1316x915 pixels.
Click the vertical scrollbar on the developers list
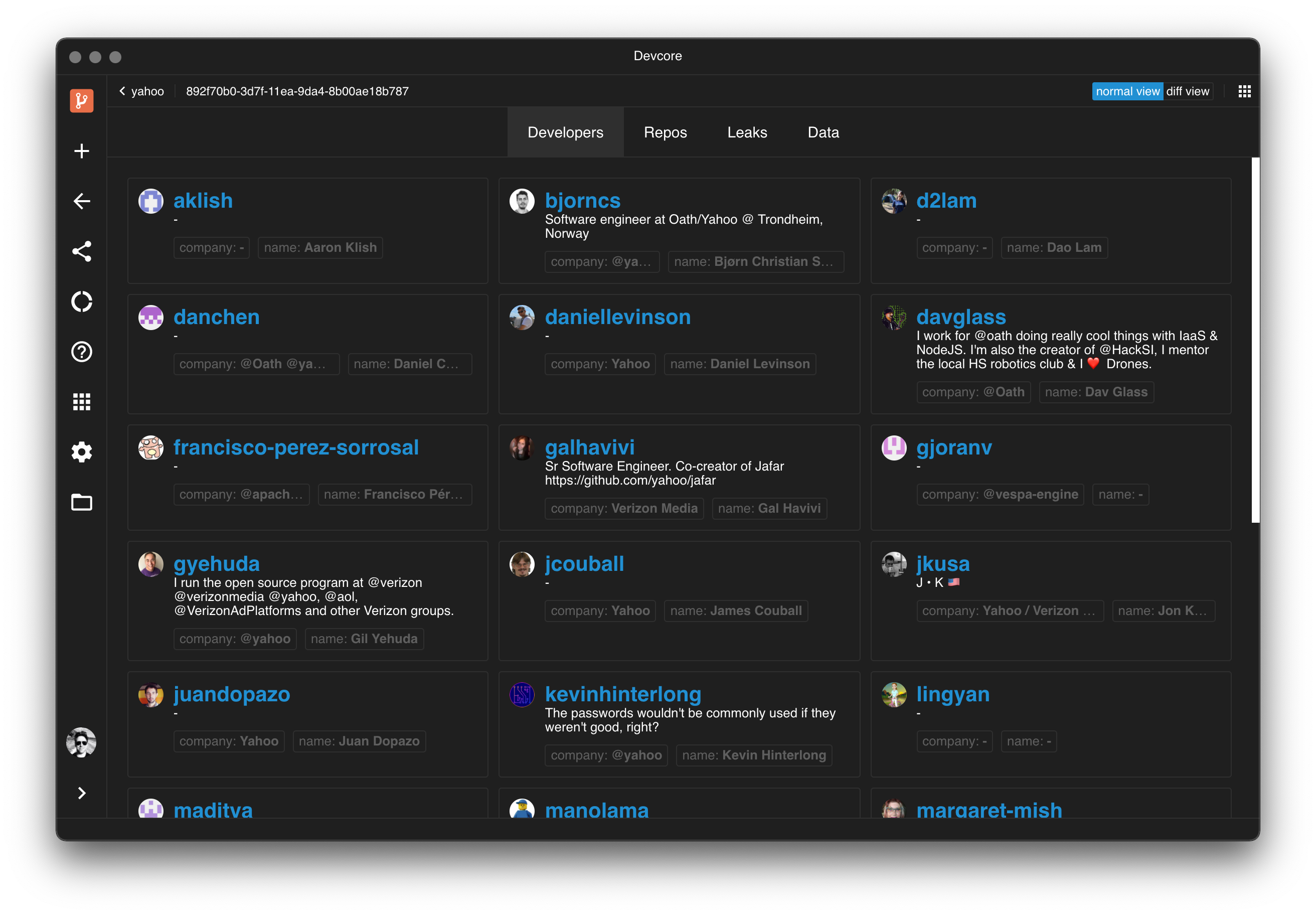point(1255,340)
